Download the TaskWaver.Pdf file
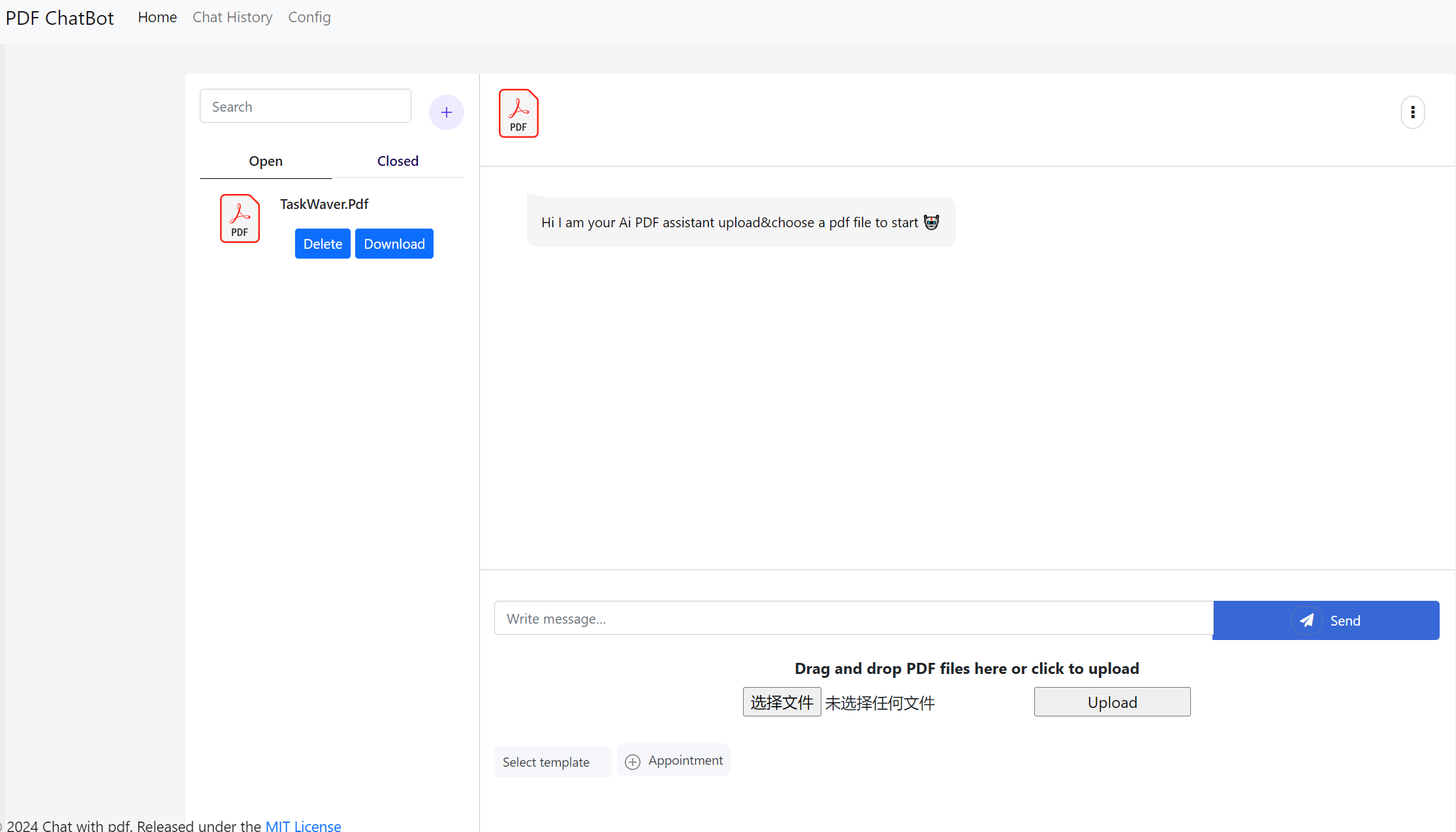1456x832 pixels. point(394,244)
